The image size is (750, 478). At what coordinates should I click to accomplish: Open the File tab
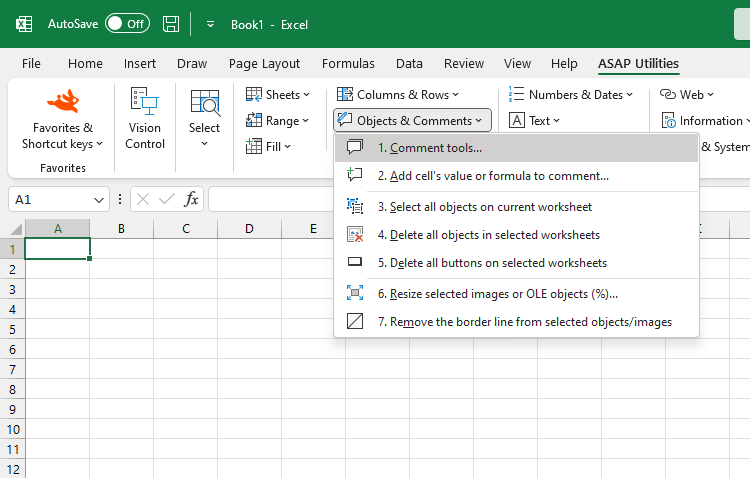tap(31, 64)
